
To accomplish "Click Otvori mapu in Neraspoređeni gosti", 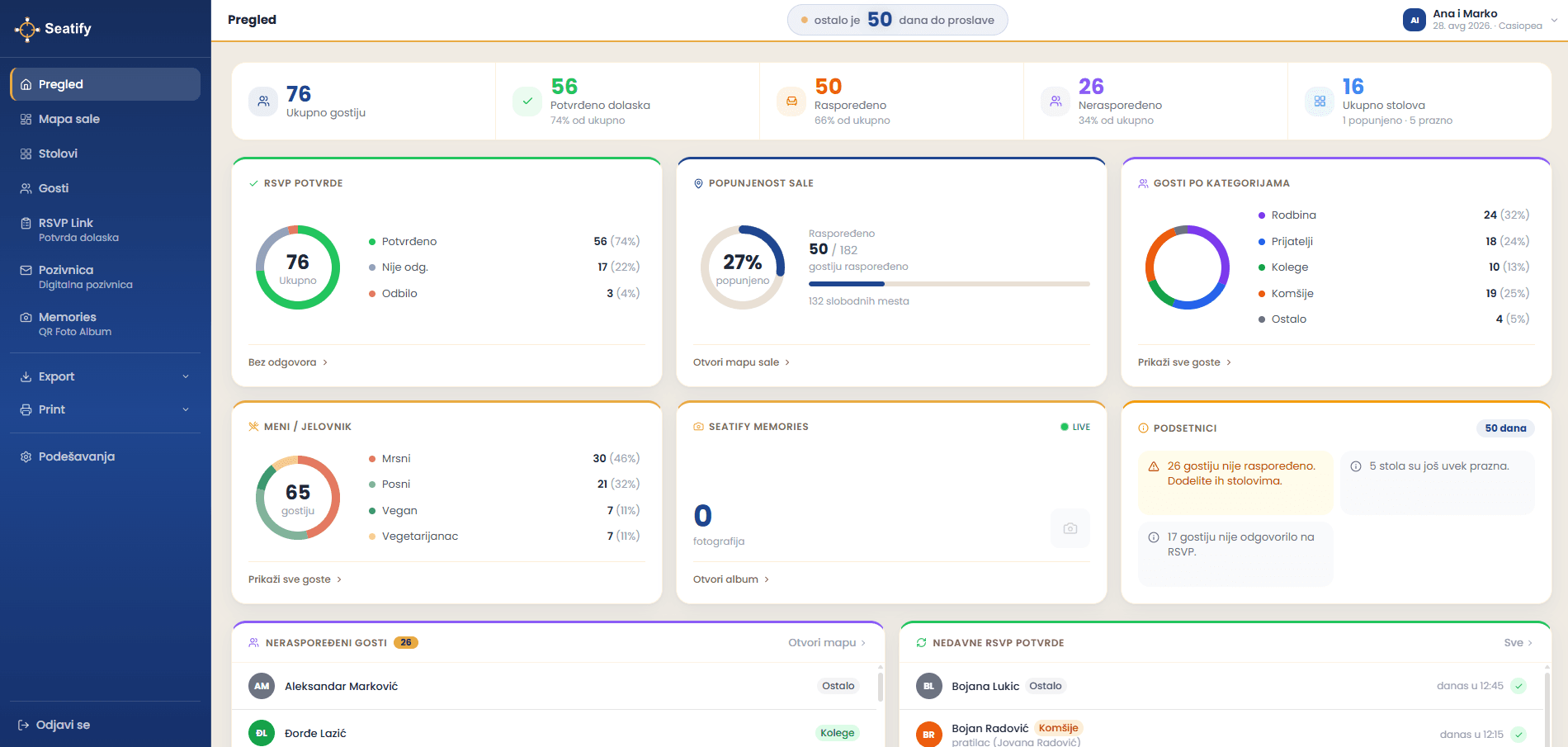I will click(x=827, y=643).
